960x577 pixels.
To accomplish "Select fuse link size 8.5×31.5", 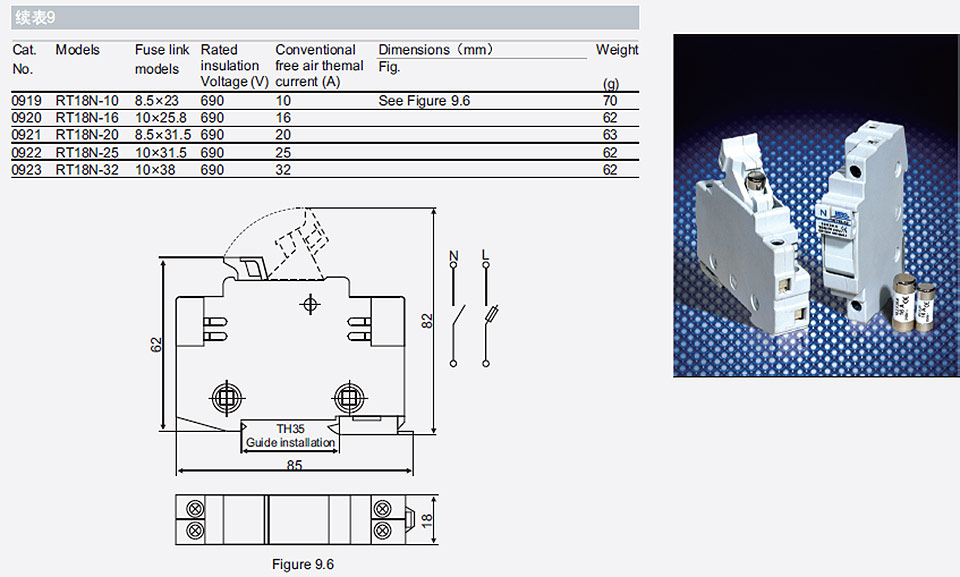I will 163,135.
